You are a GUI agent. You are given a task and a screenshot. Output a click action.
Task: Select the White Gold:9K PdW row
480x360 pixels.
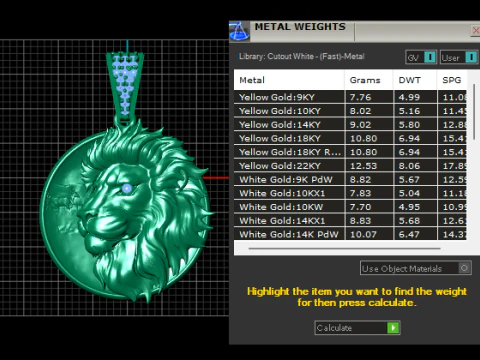tap(350, 179)
